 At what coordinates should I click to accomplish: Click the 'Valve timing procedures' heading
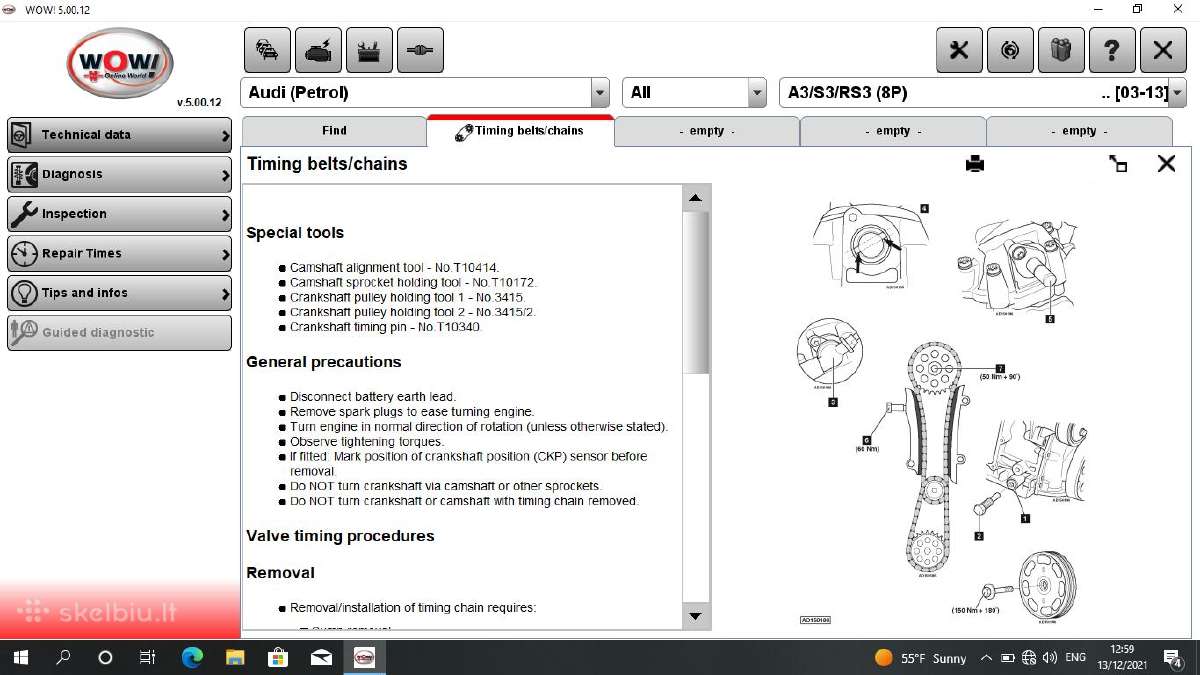pyautogui.click(x=340, y=536)
